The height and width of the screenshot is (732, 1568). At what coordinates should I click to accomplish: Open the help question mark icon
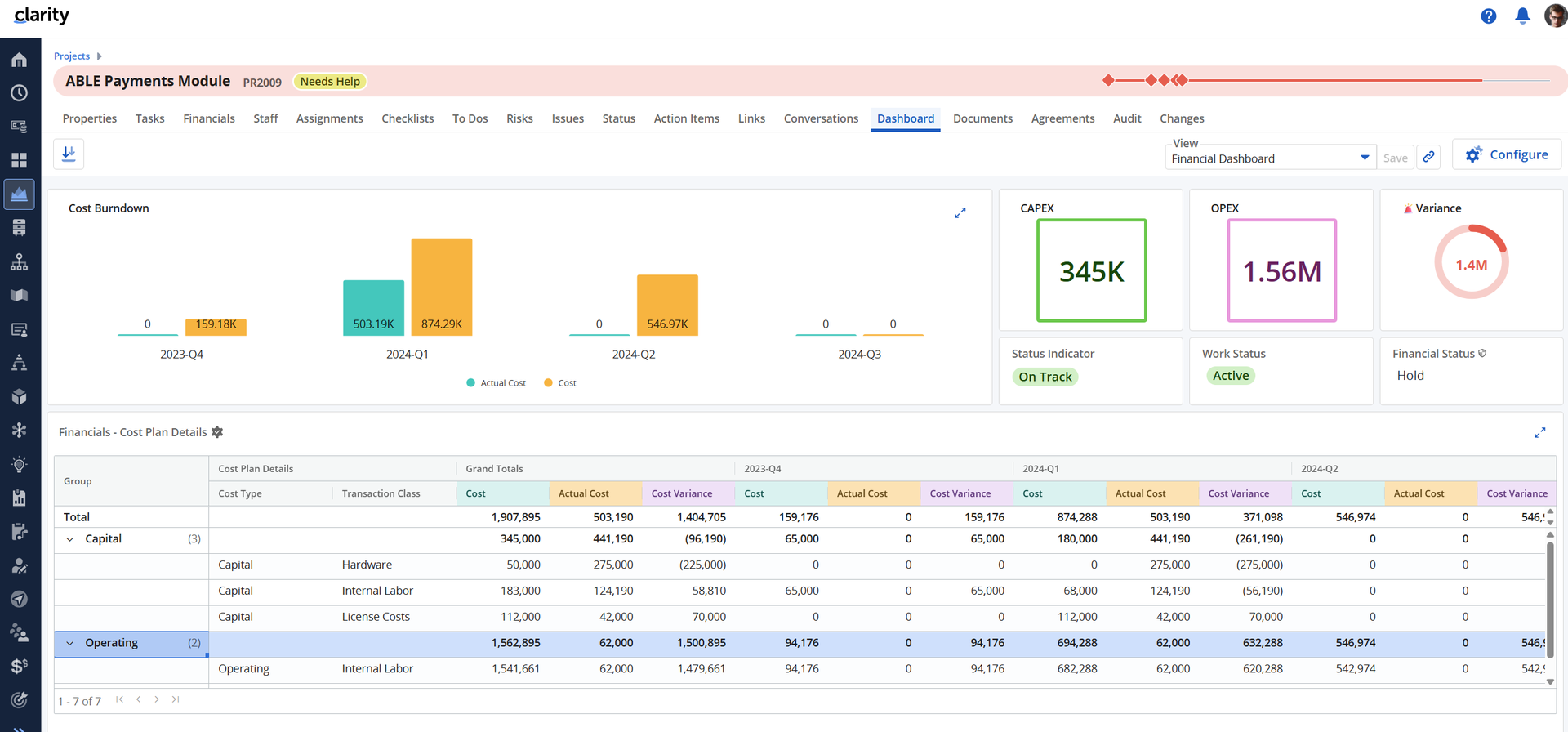1489,16
